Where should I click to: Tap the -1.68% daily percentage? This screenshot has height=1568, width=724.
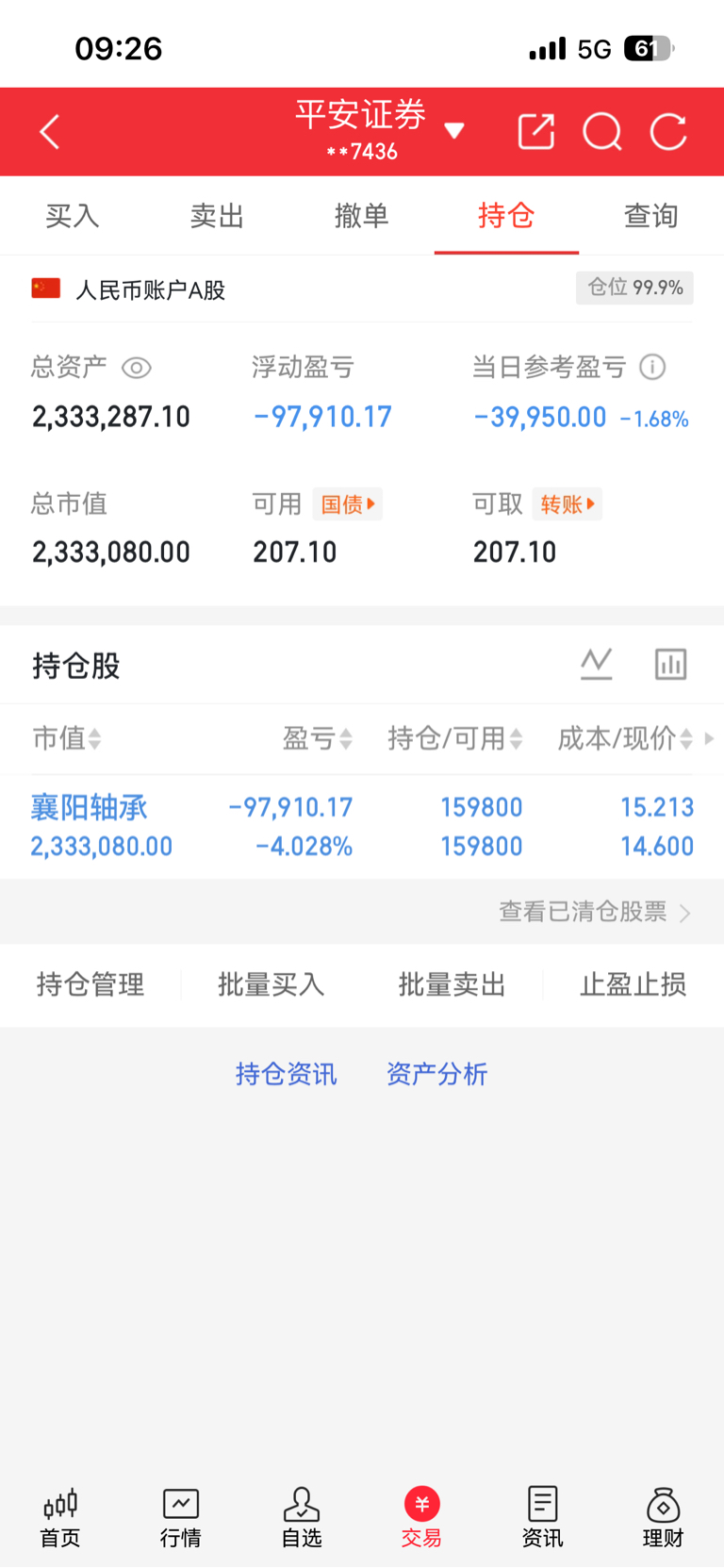654,419
